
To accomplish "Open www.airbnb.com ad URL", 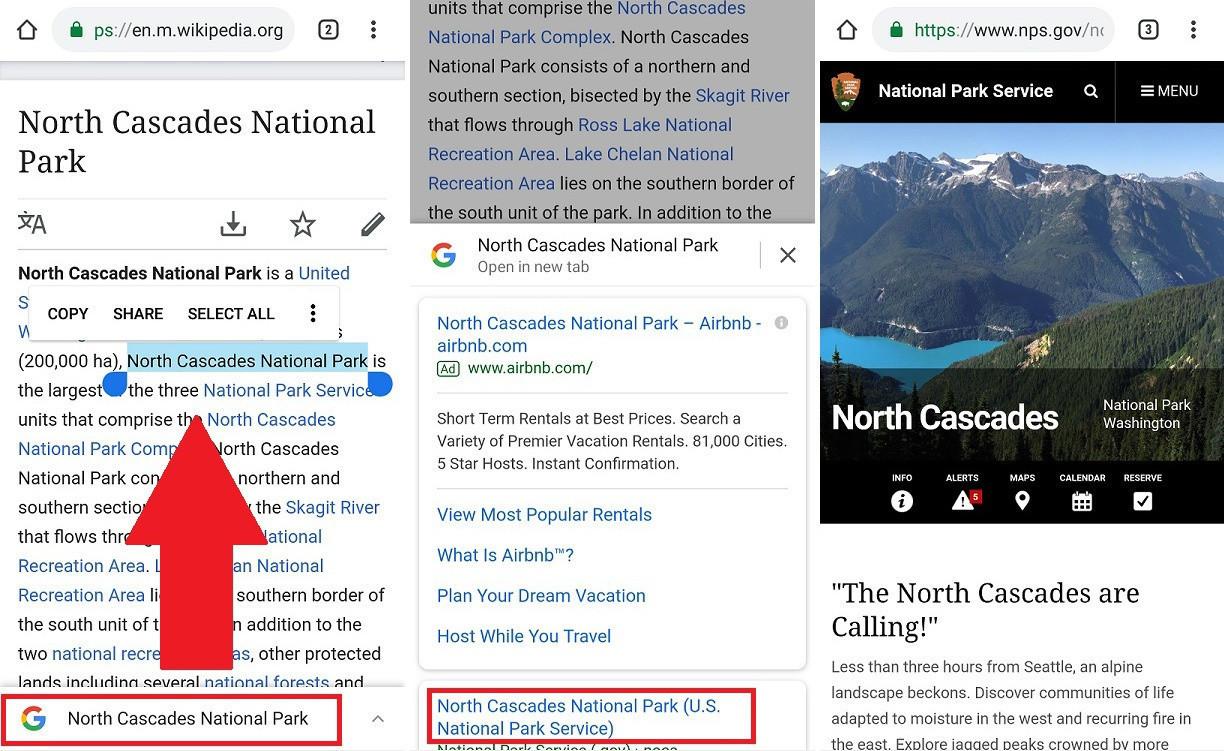I will 530,368.
